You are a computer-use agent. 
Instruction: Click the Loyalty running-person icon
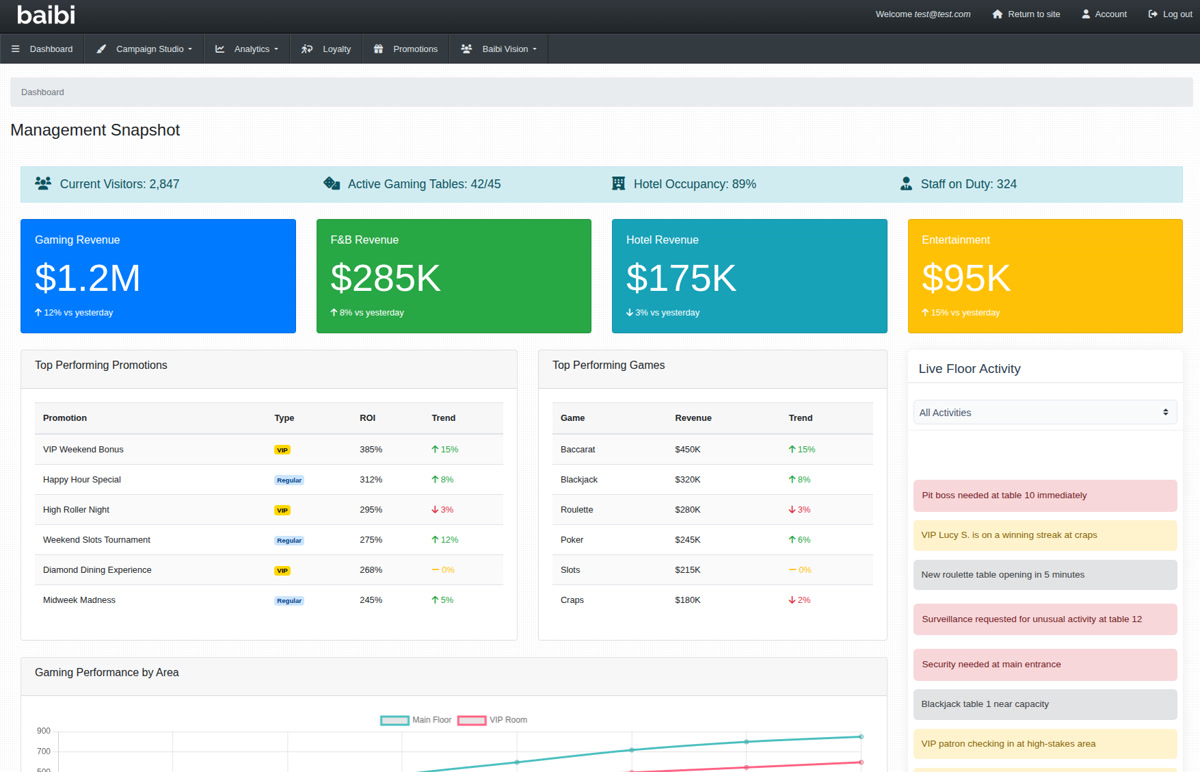[x=309, y=48]
